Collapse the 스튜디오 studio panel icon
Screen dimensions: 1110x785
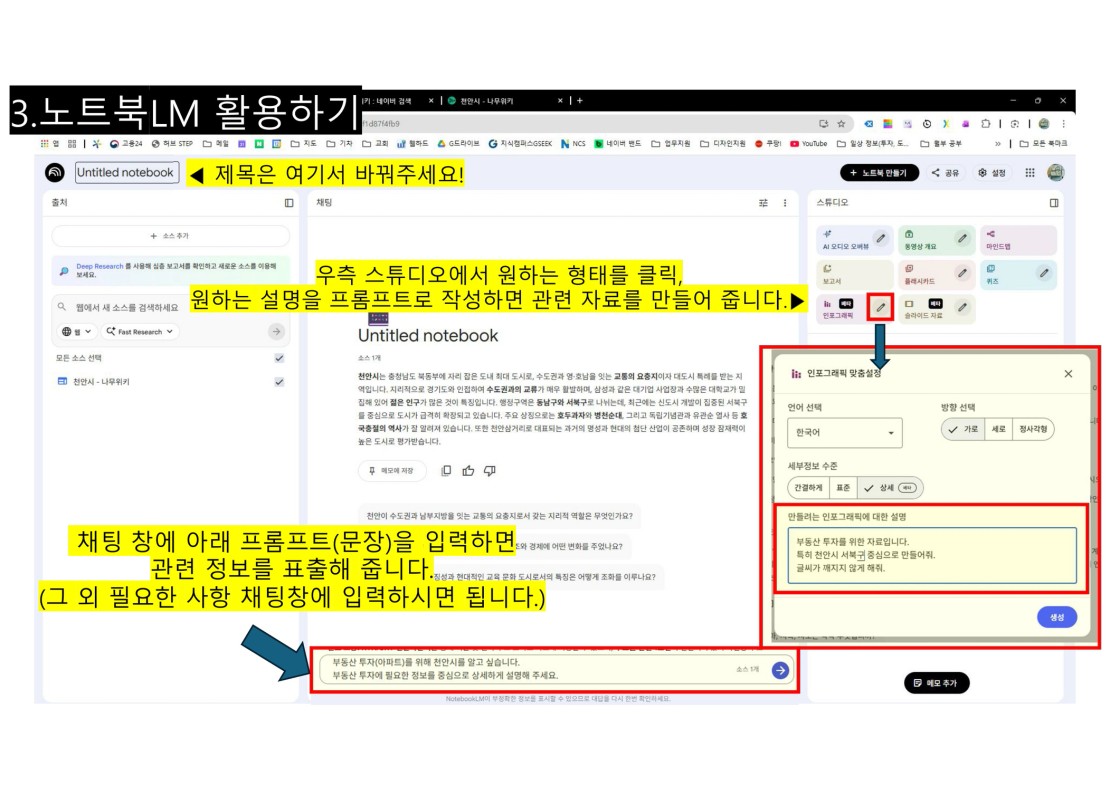coord(1054,203)
